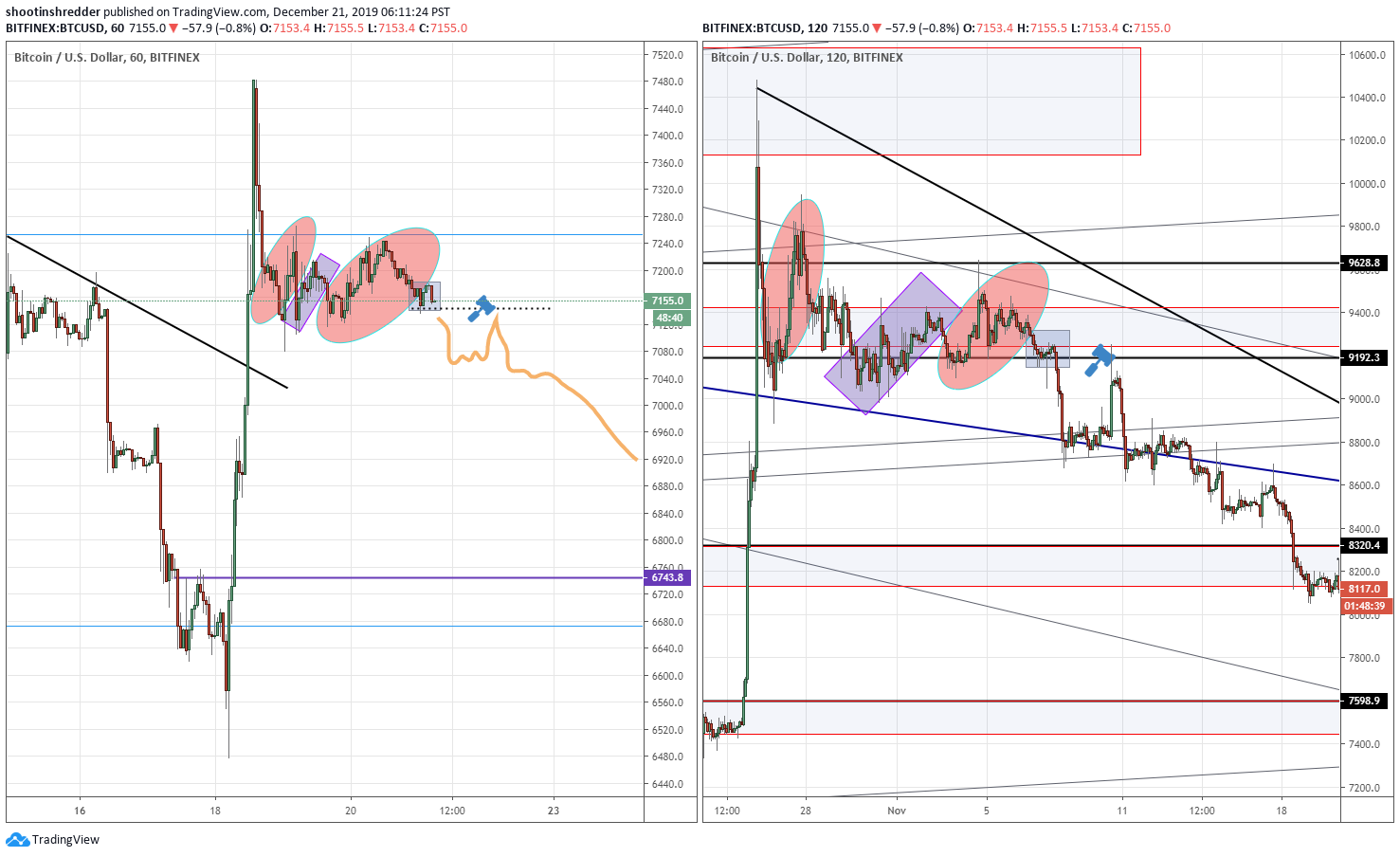Select the dark blue trendline on the 120-minute chart
1400x857 pixels.
click(x=1021, y=434)
